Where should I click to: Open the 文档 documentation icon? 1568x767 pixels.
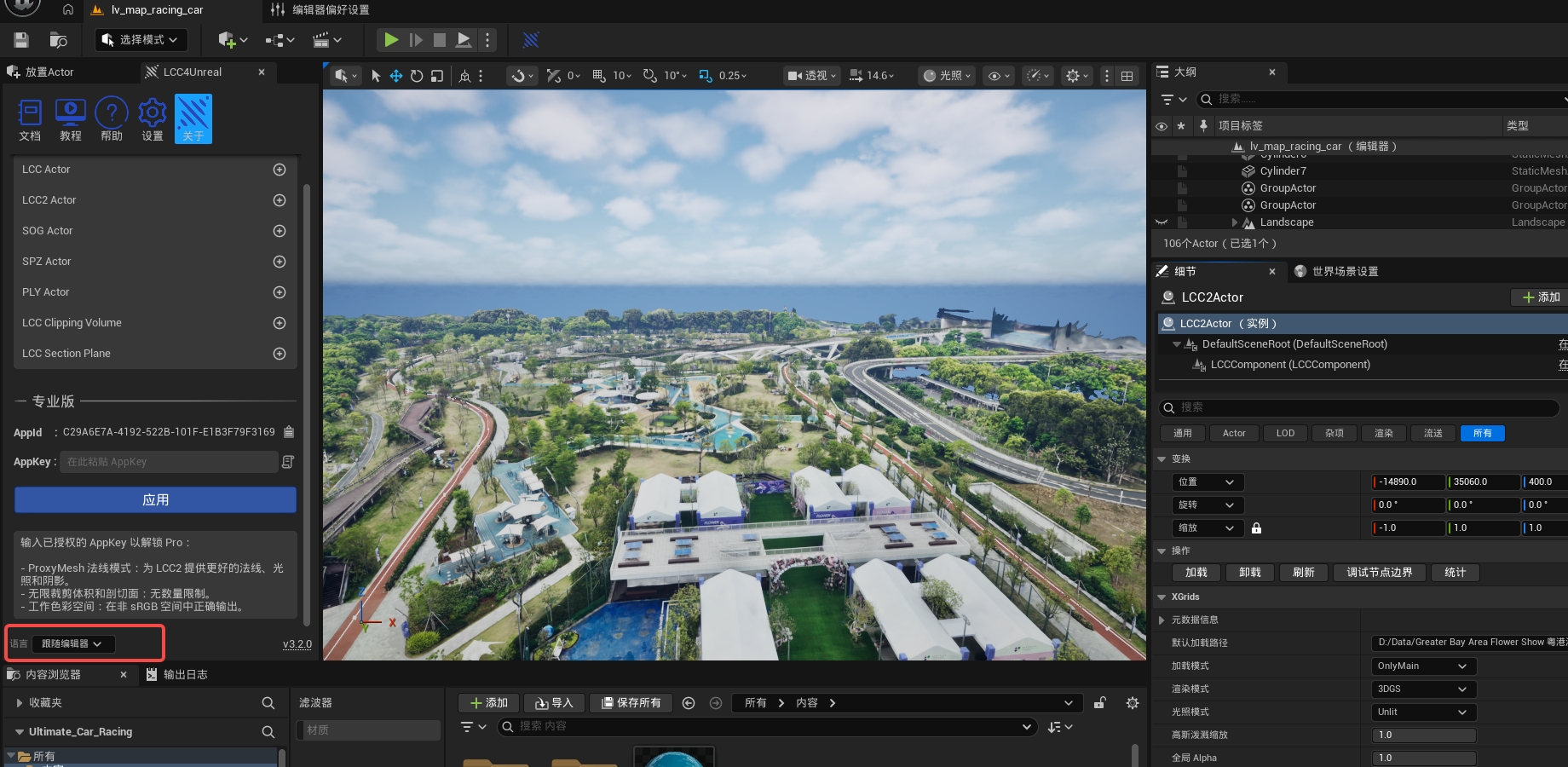[30, 119]
